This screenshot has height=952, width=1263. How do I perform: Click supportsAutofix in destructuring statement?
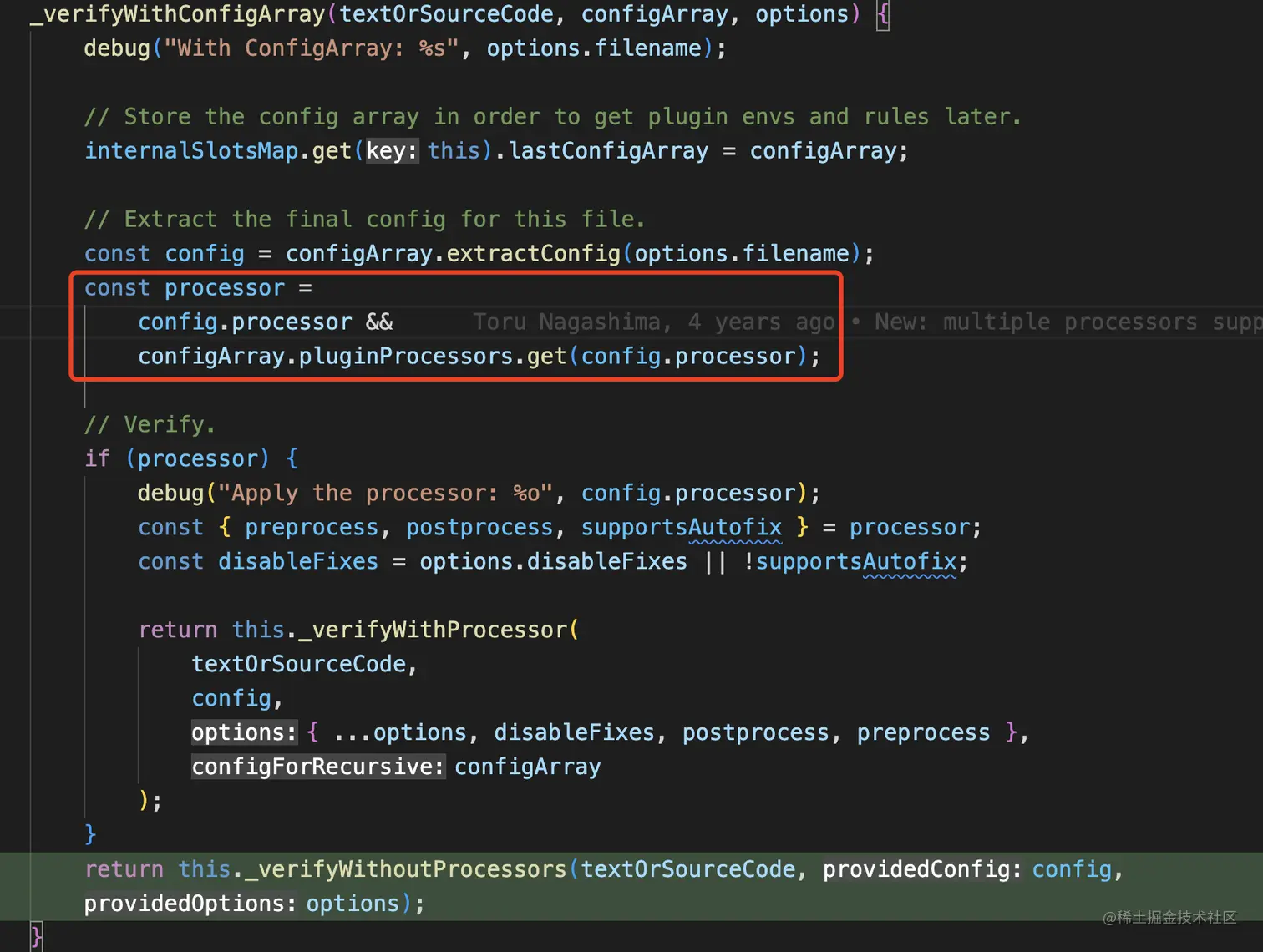(682, 528)
